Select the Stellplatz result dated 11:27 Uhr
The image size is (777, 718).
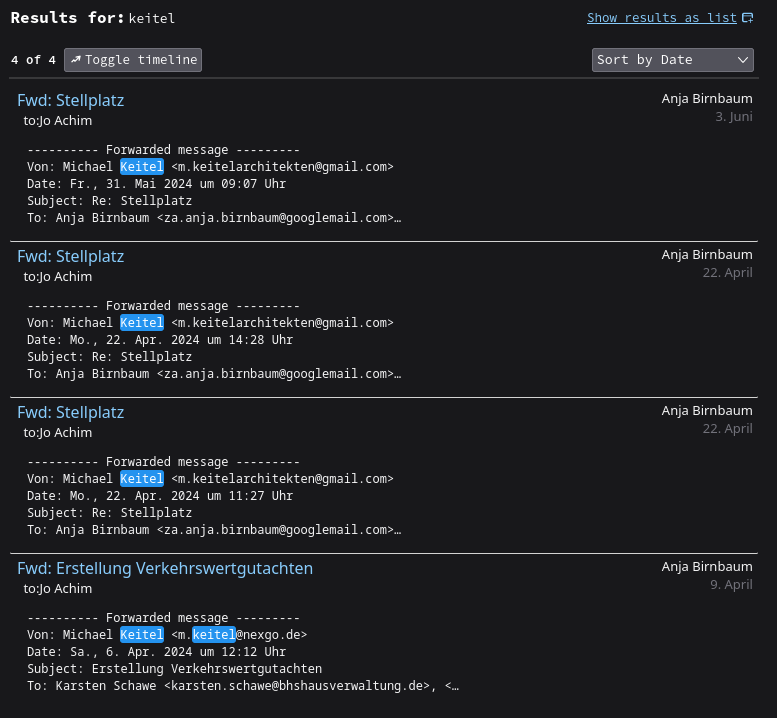click(x=70, y=412)
